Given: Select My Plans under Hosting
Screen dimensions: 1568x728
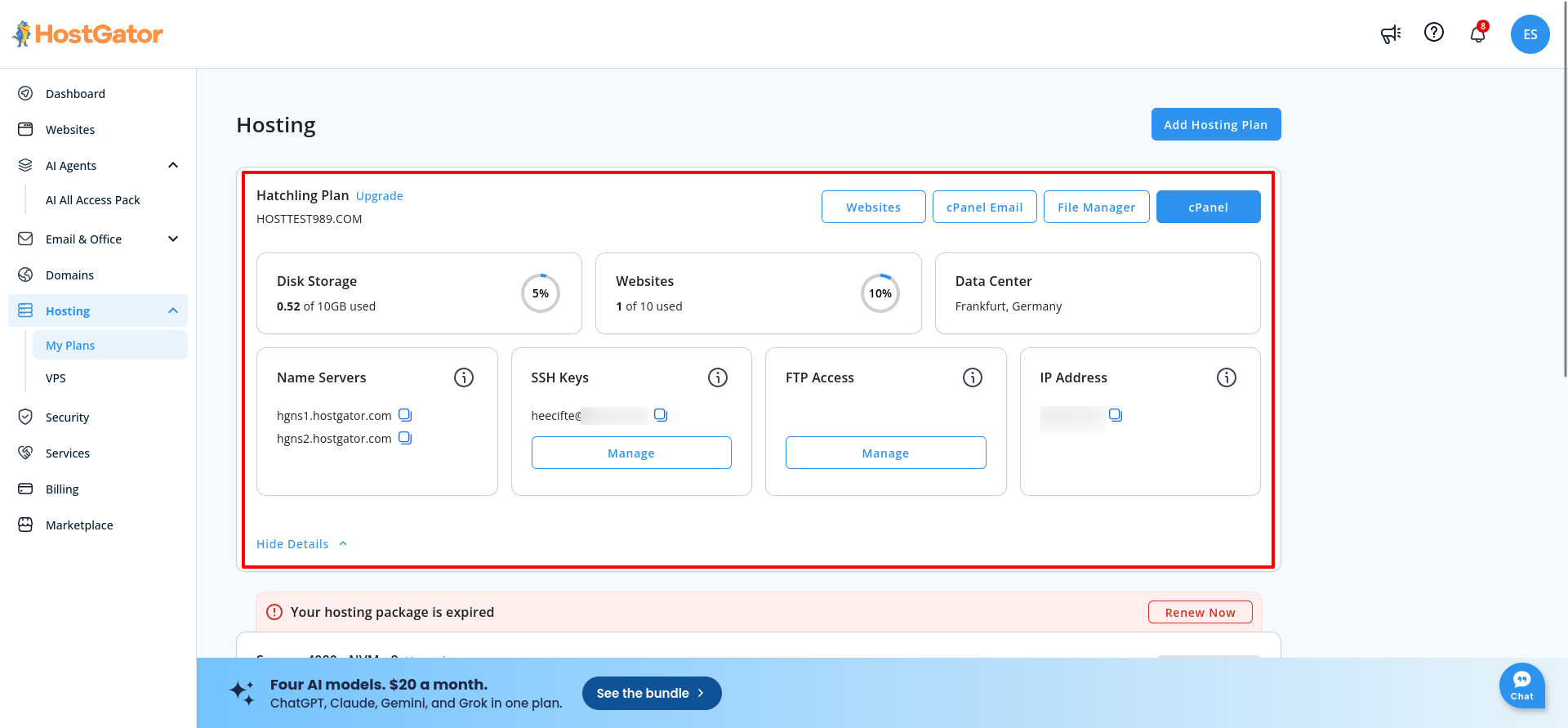Looking at the screenshot, I should (x=110, y=345).
